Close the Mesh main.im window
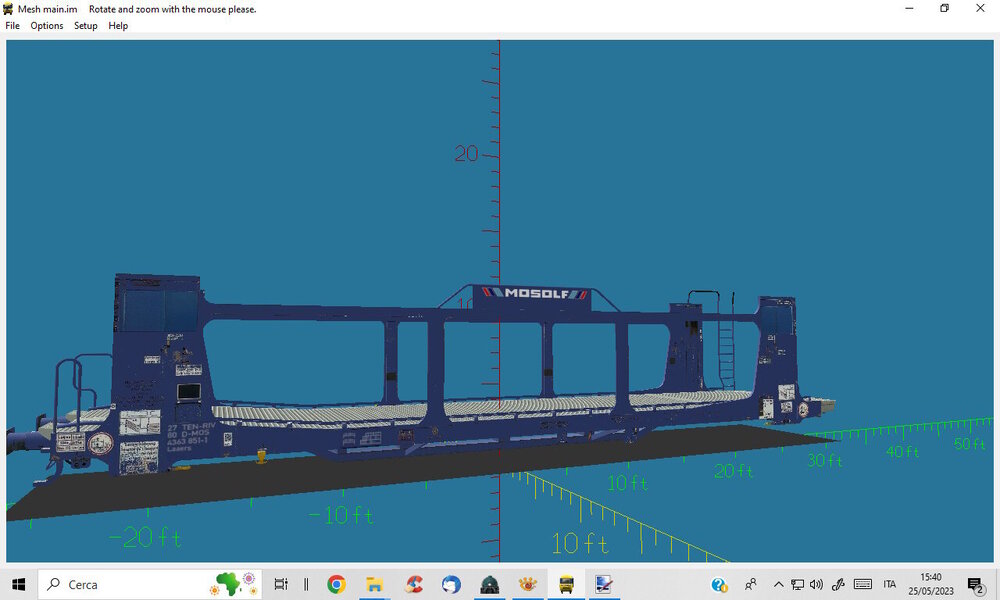1000x600 pixels. click(x=980, y=8)
